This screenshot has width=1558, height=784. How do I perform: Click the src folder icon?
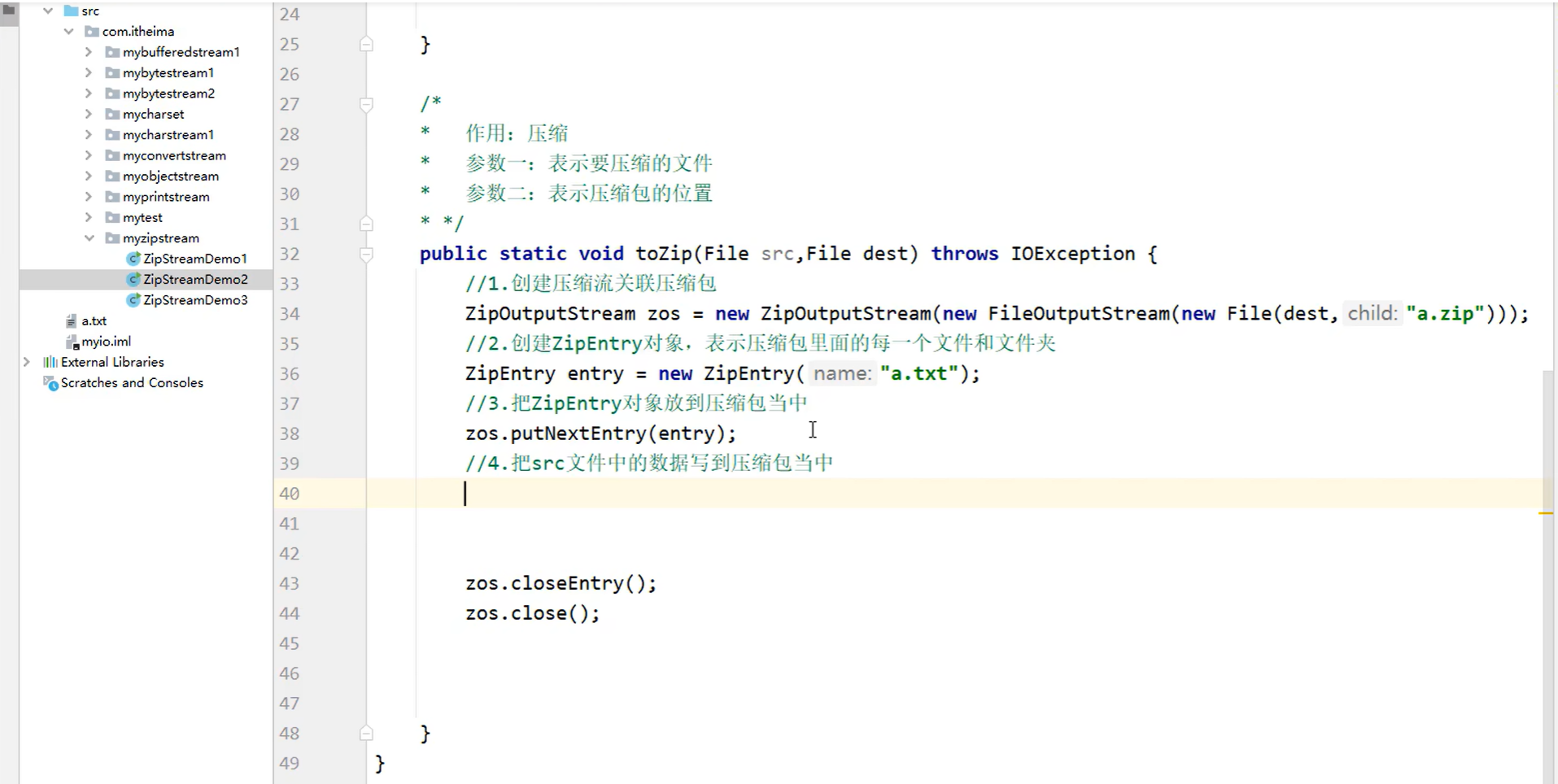pos(70,11)
